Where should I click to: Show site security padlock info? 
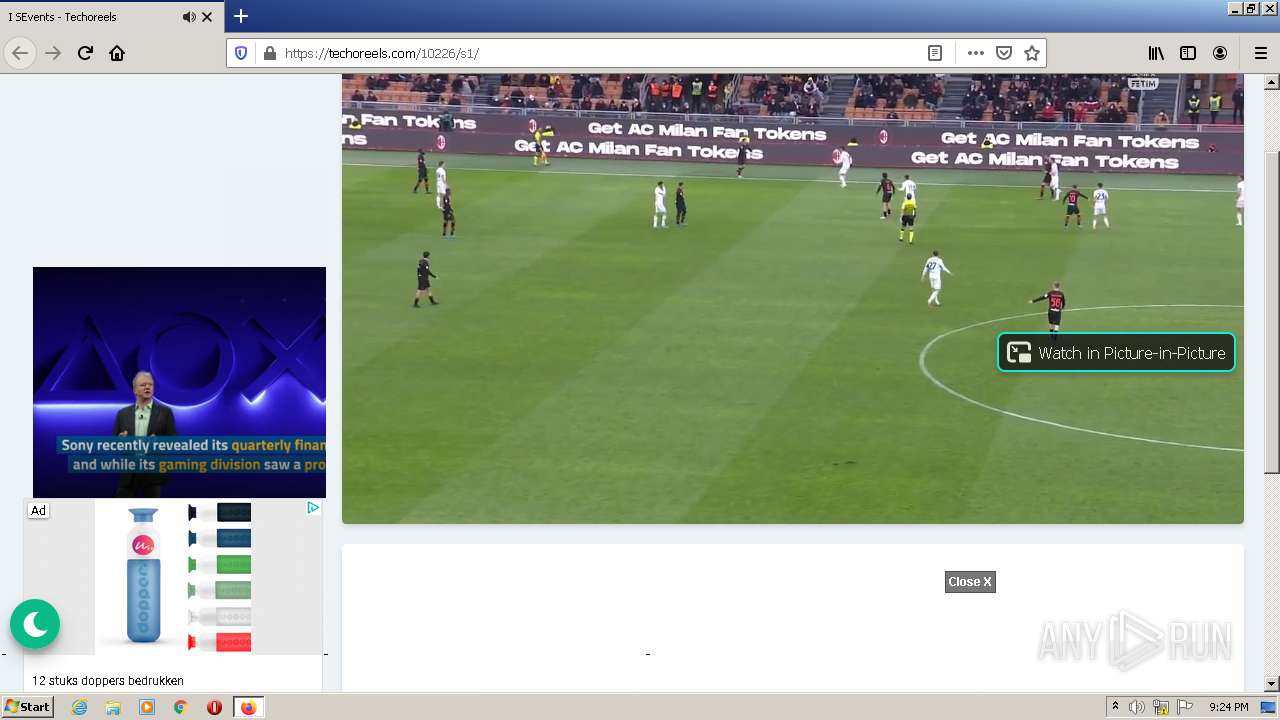tap(269, 53)
